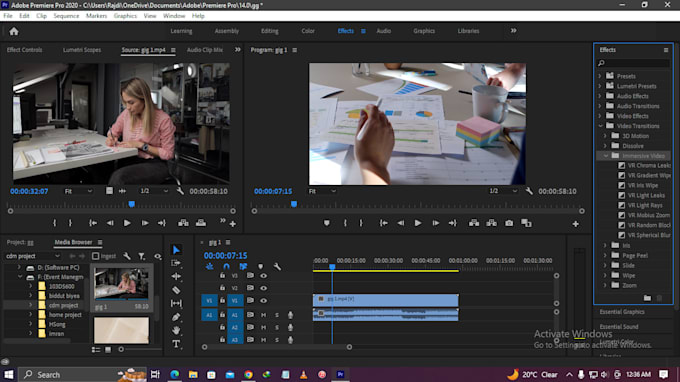The image size is (680, 382).
Task: Expand the Dissolve transitions folder
Action: [x=605, y=146]
